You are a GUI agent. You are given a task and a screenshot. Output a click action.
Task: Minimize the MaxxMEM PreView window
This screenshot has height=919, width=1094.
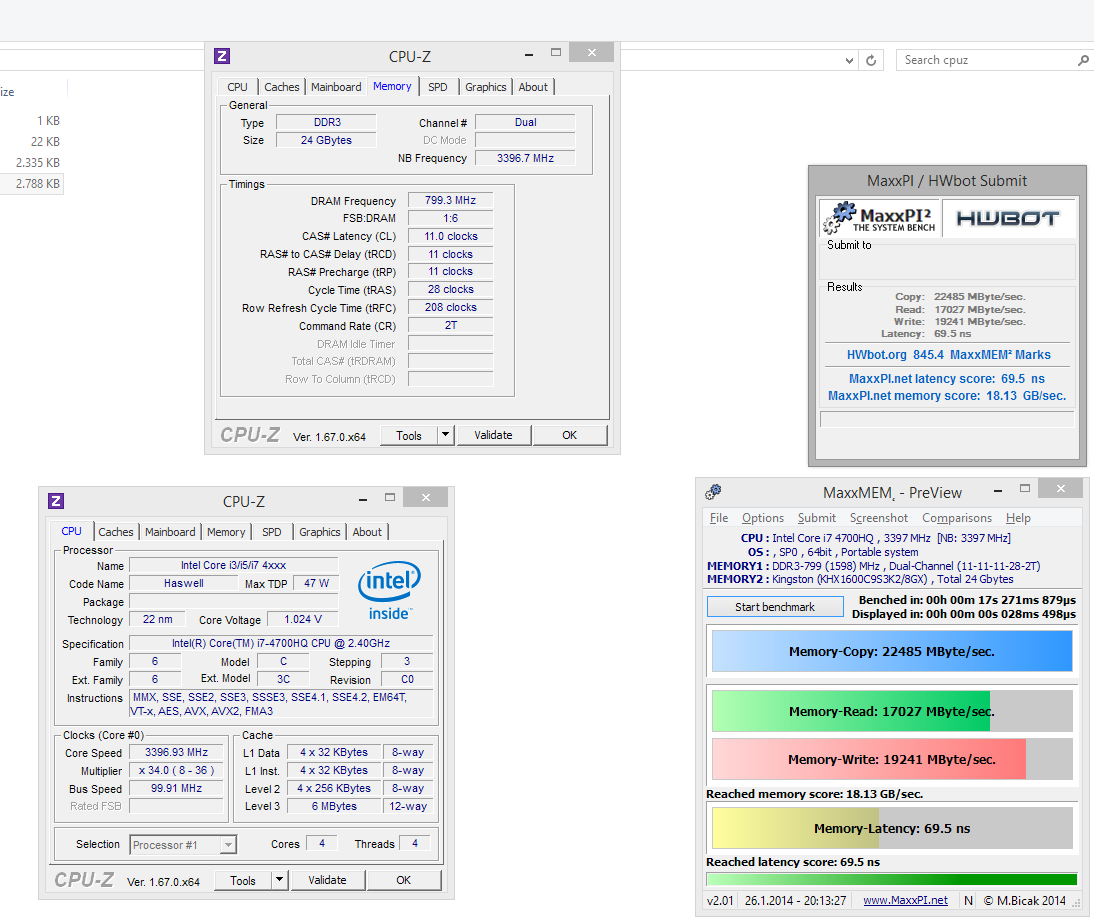[998, 491]
